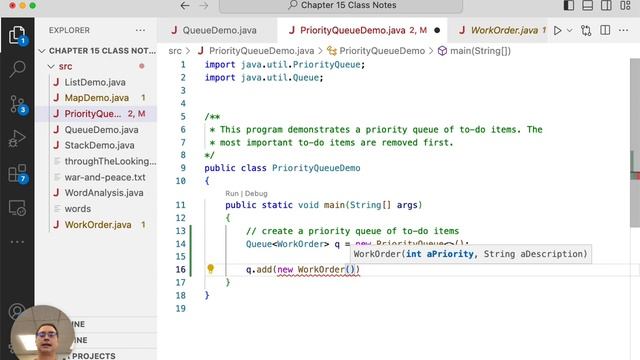
Task: Go back using the left arrow
Action: pos(185,5)
